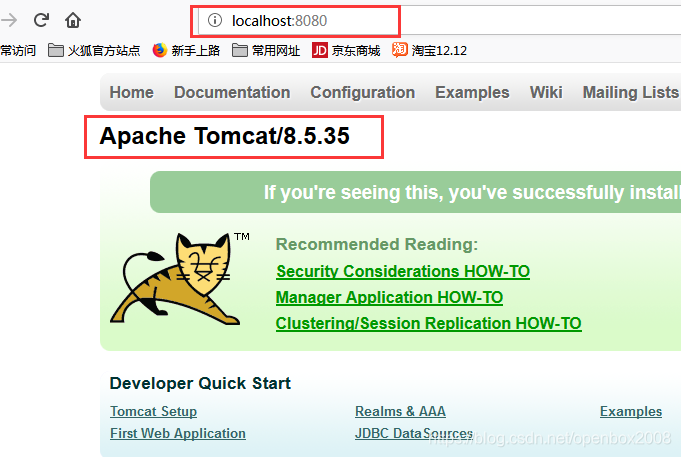Go to browser home page icon
The height and width of the screenshot is (457, 681).
click(x=73, y=20)
